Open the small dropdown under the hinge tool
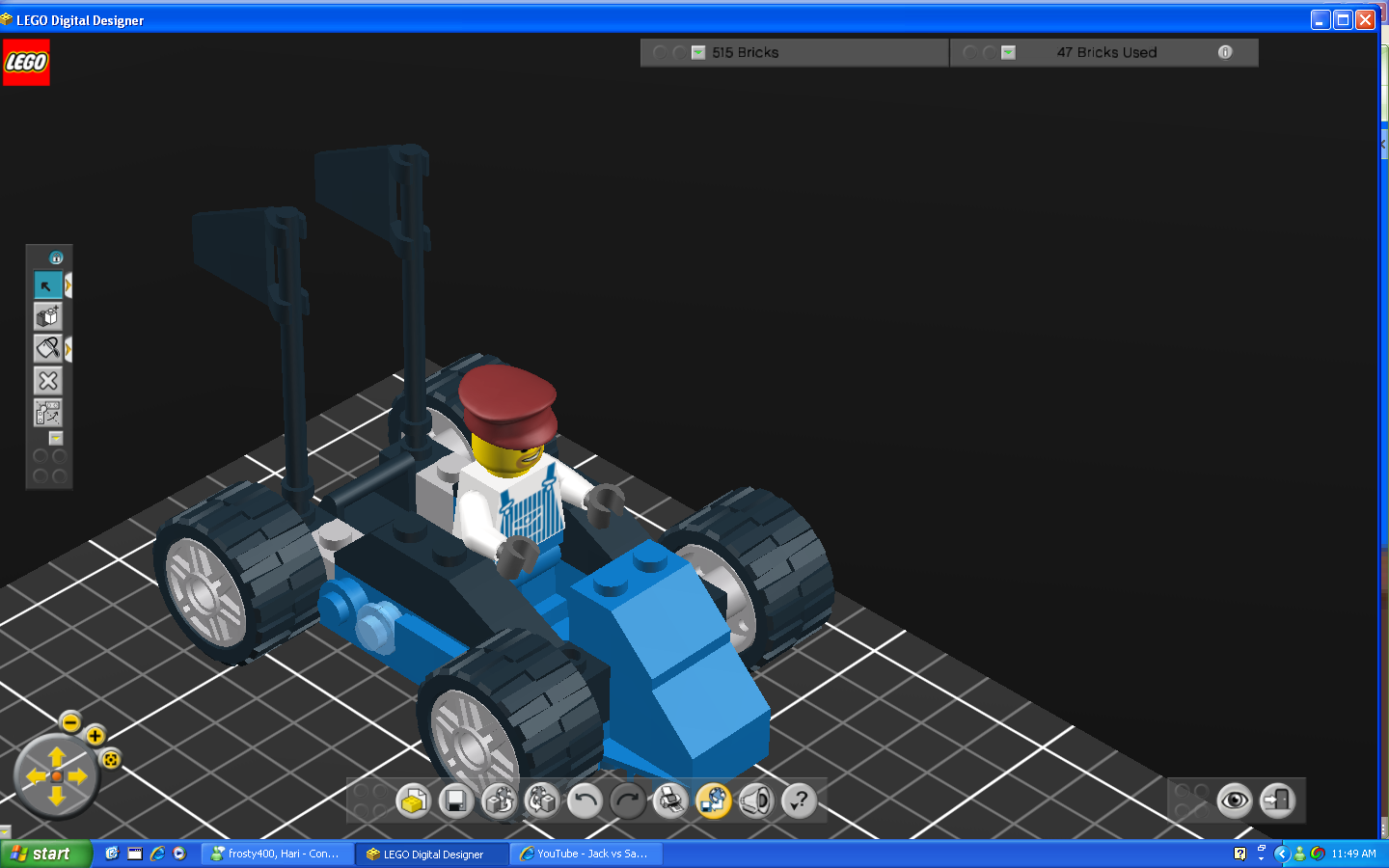1389x868 pixels. [x=56, y=438]
